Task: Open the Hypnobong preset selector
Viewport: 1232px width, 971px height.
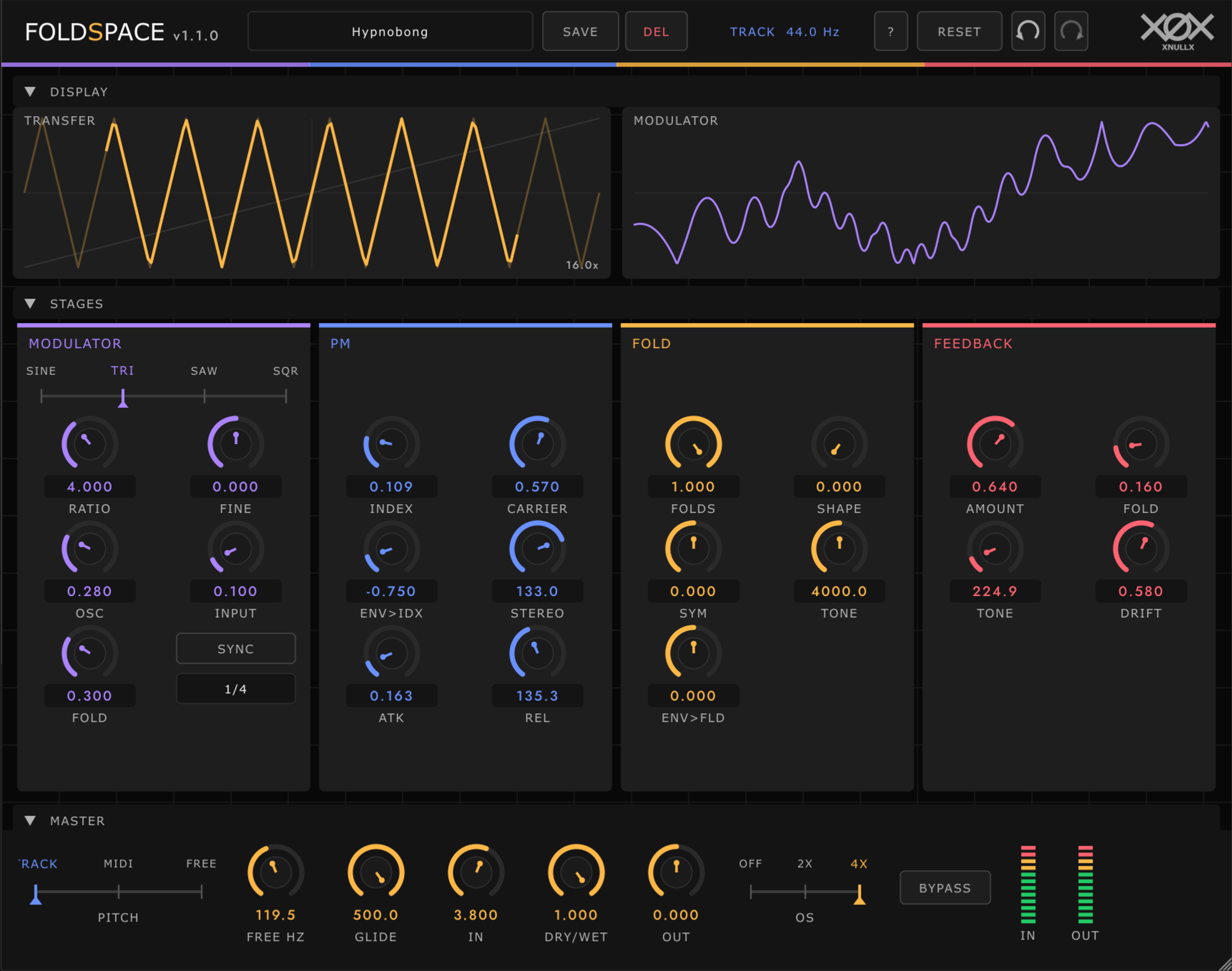Action: pyautogui.click(x=390, y=31)
